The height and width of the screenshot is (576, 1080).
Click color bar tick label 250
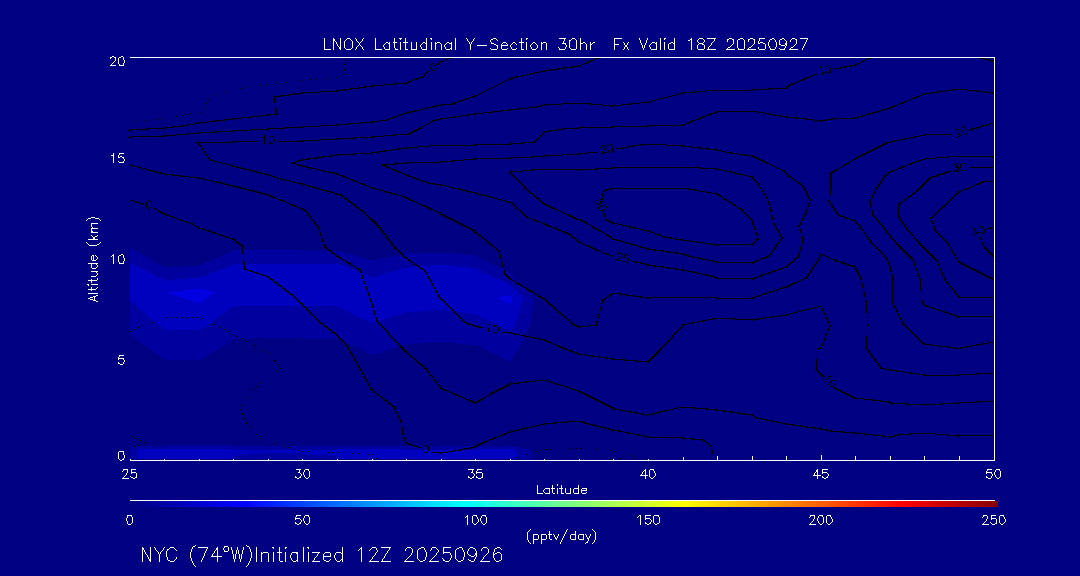coord(995,520)
